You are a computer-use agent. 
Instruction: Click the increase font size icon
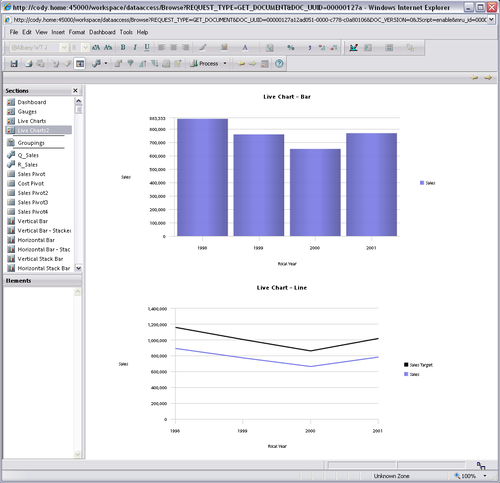[x=96, y=47]
